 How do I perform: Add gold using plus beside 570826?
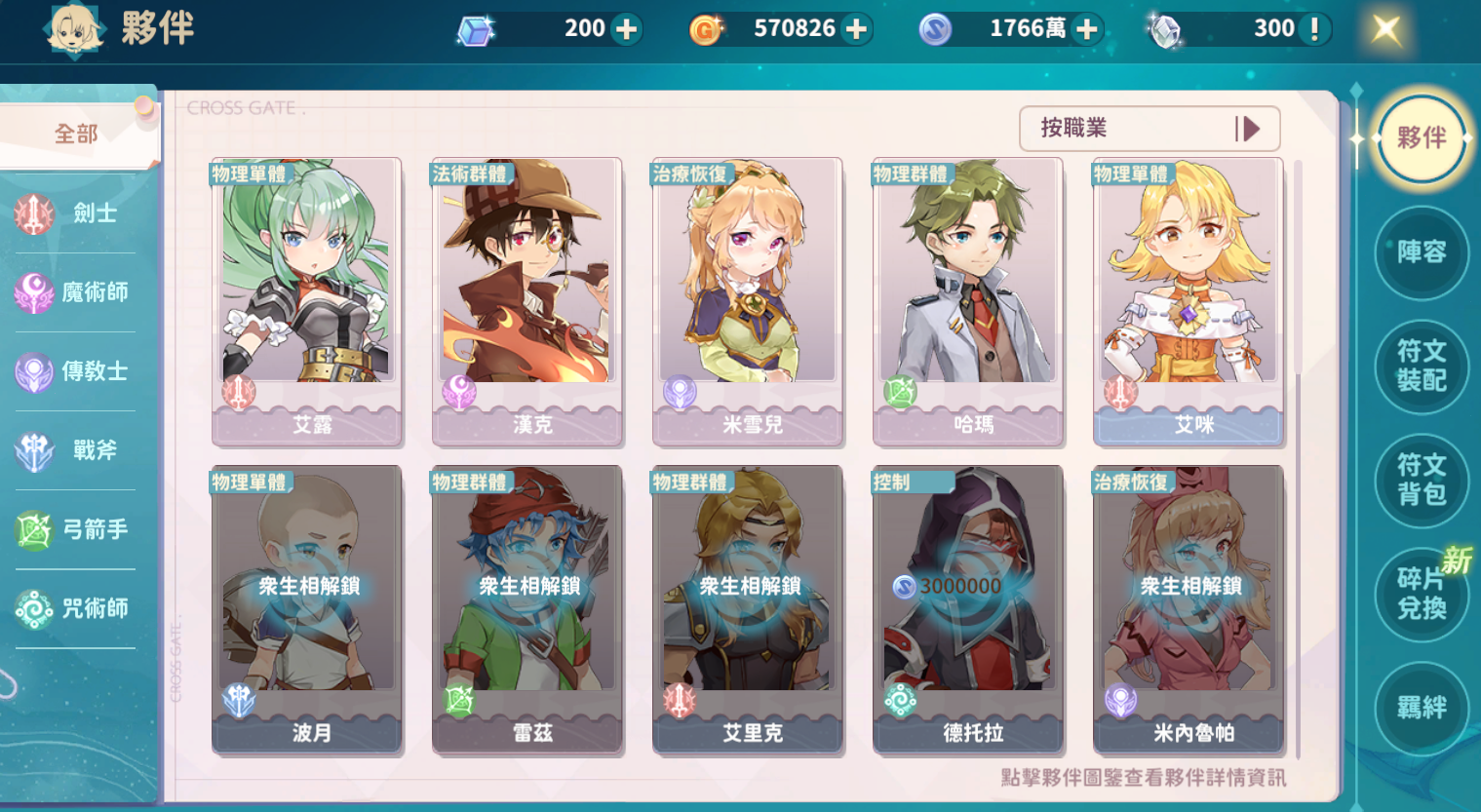(x=856, y=29)
